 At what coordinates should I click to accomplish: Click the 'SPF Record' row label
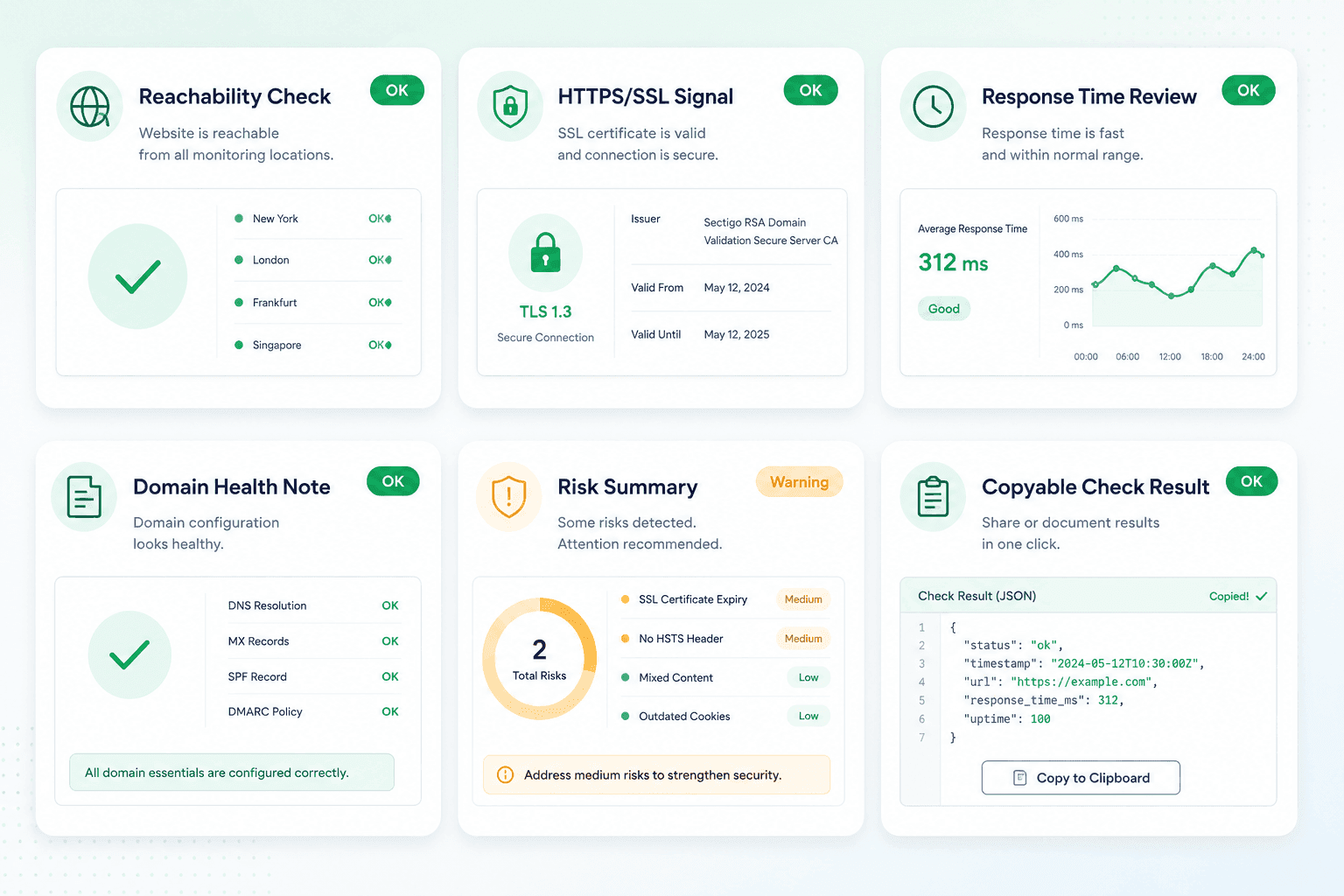click(x=257, y=676)
